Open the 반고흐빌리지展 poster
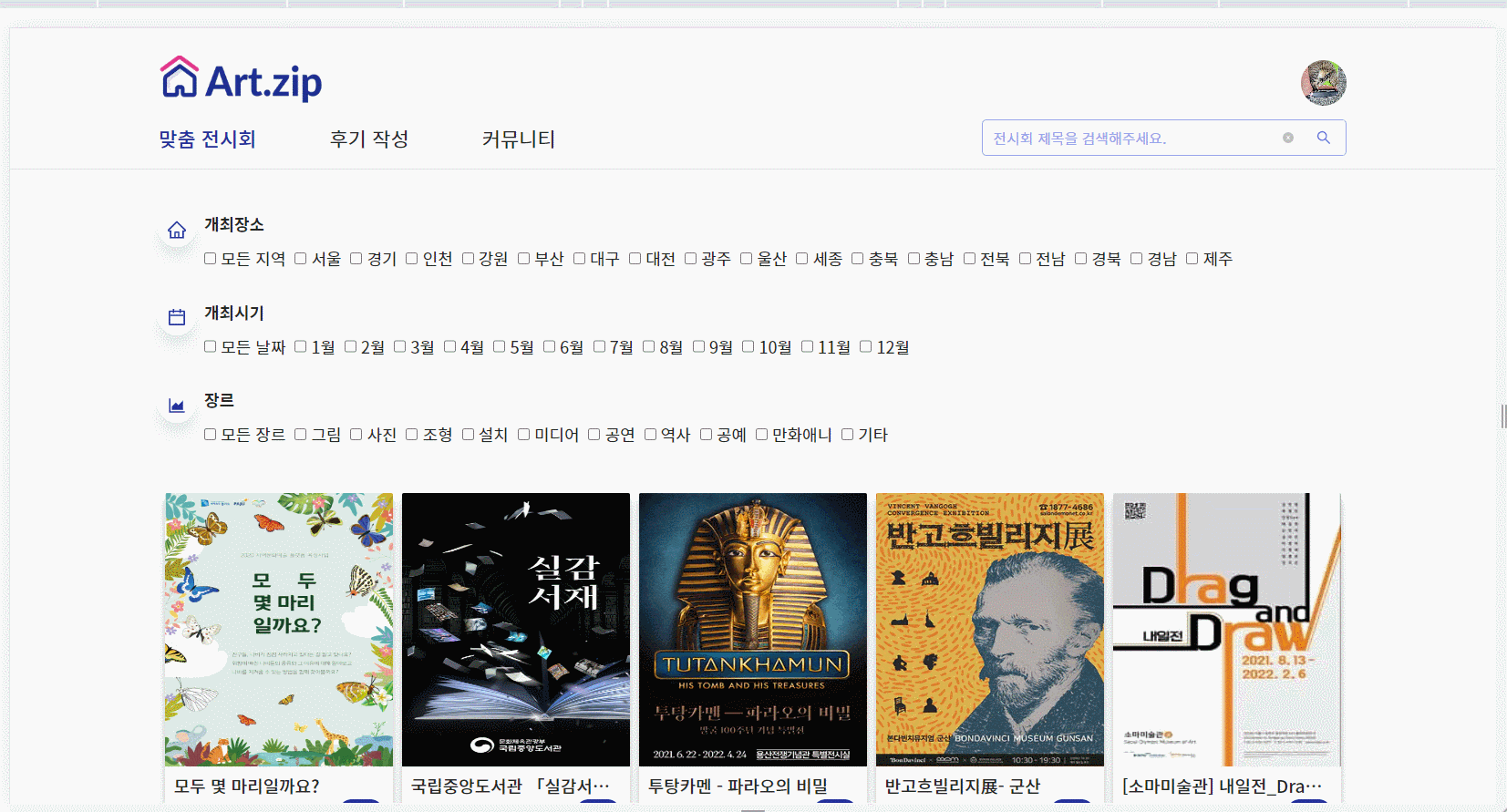This screenshot has height=812, width=1507. [x=990, y=630]
